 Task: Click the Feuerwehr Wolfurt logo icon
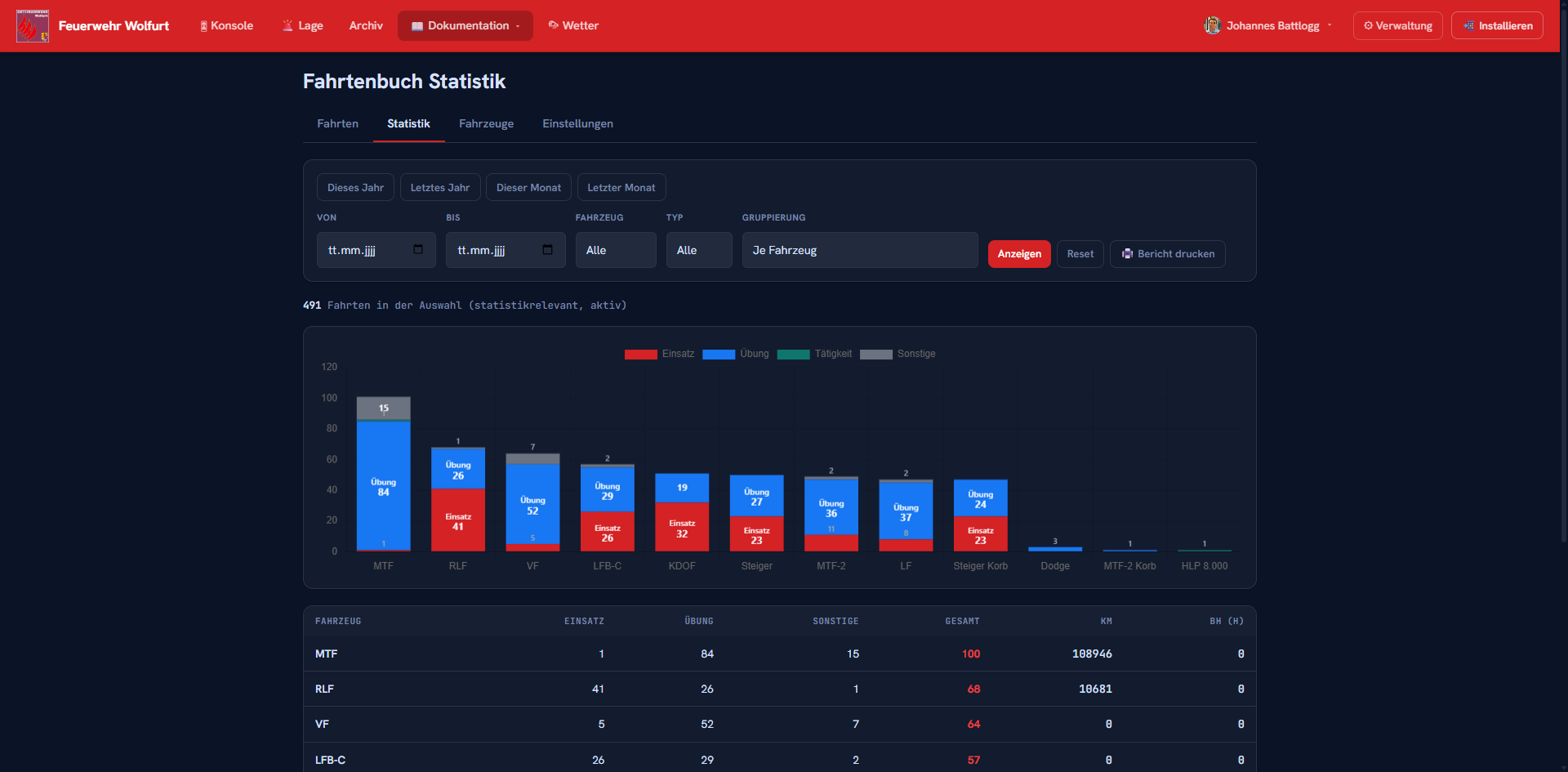[x=33, y=26]
